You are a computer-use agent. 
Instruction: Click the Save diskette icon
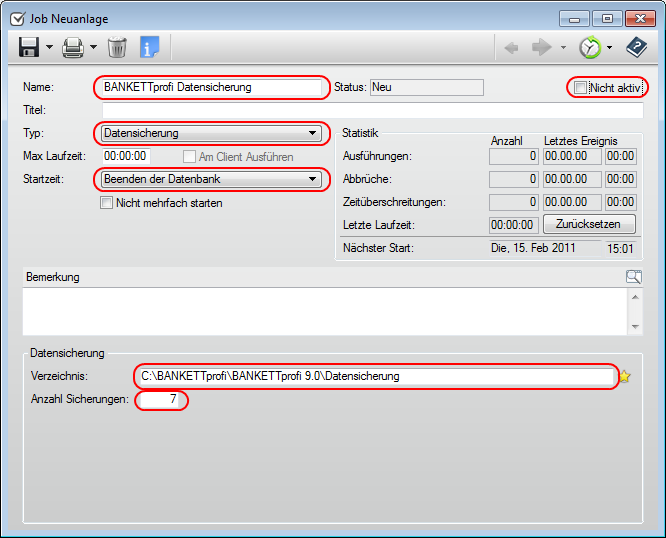[29, 47]
